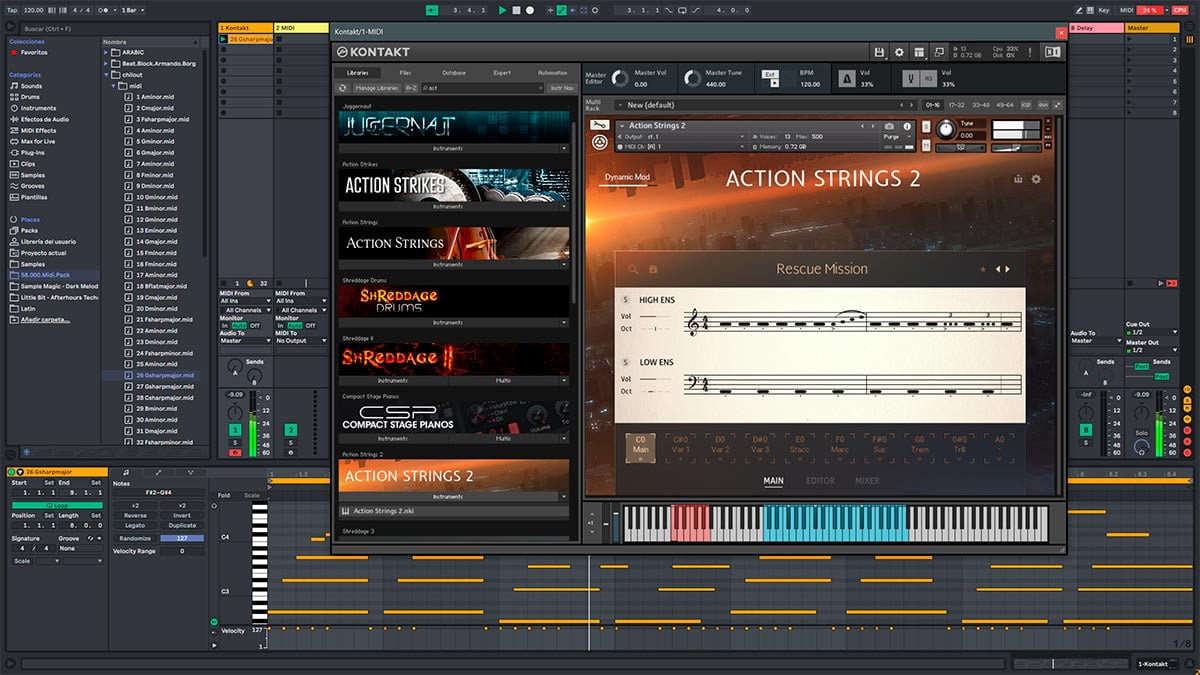This screenshot has width=1200, height=675.
Task: Toggle Fold in the piano roll
Action: (224, 495)
